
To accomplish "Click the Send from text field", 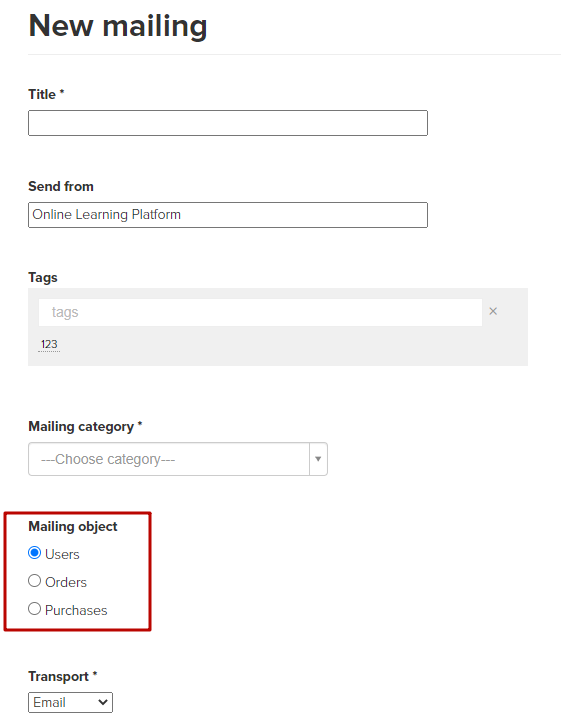I will [x=228, y=214].
